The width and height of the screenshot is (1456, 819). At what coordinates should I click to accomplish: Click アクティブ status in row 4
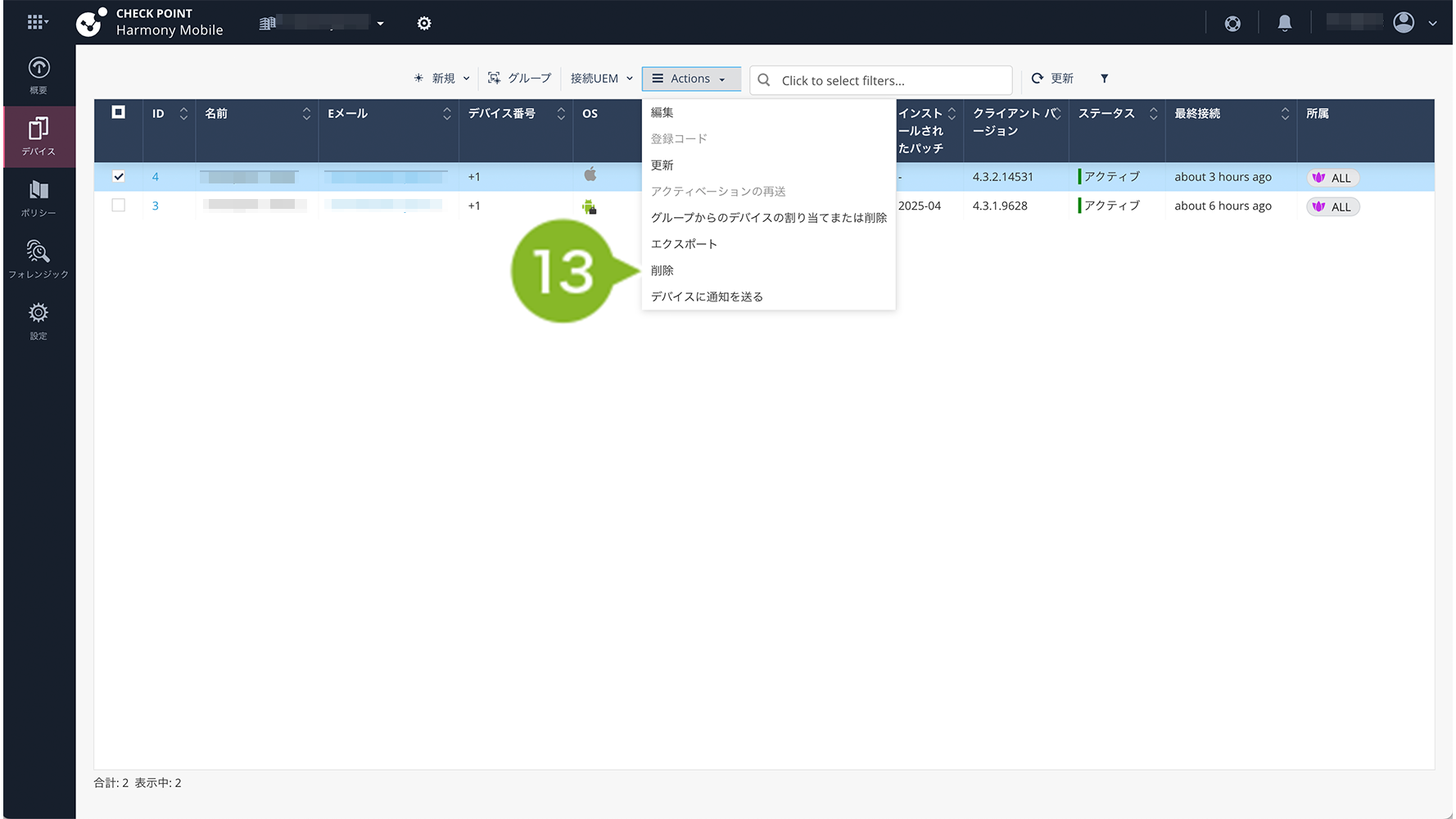coord(1110,177)
